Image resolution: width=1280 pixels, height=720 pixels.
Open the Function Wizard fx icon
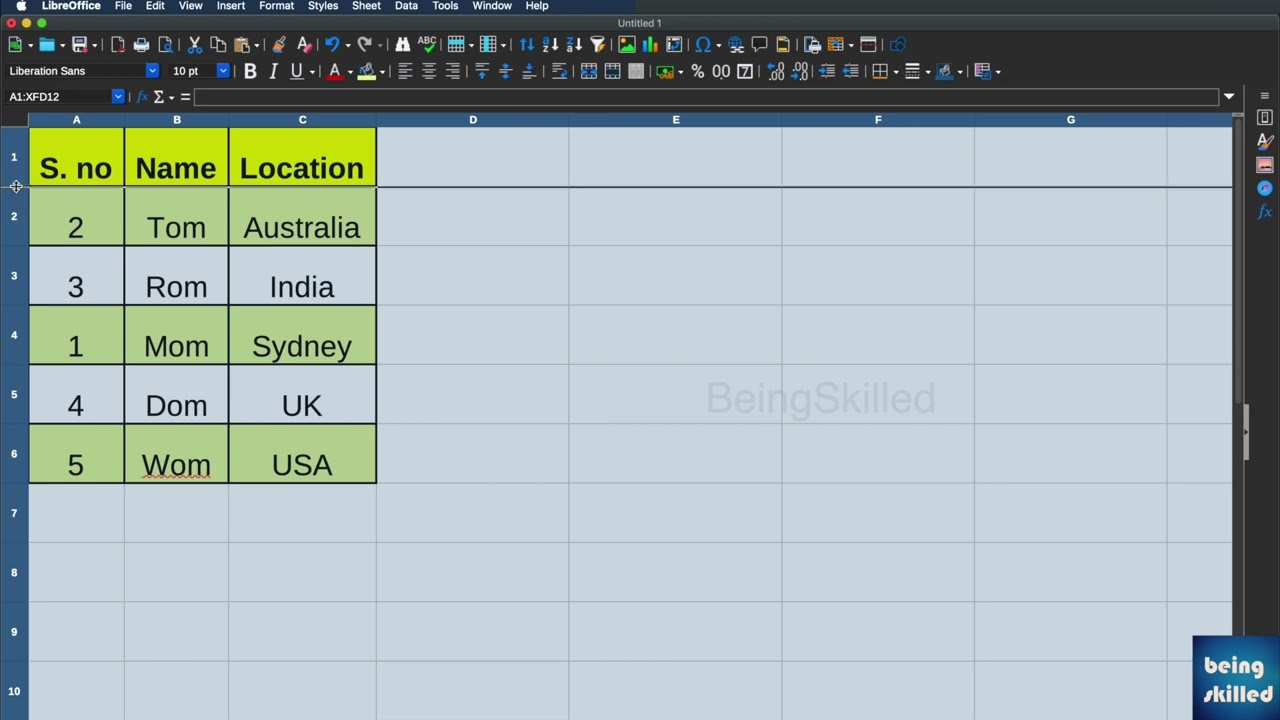(142, 97)
